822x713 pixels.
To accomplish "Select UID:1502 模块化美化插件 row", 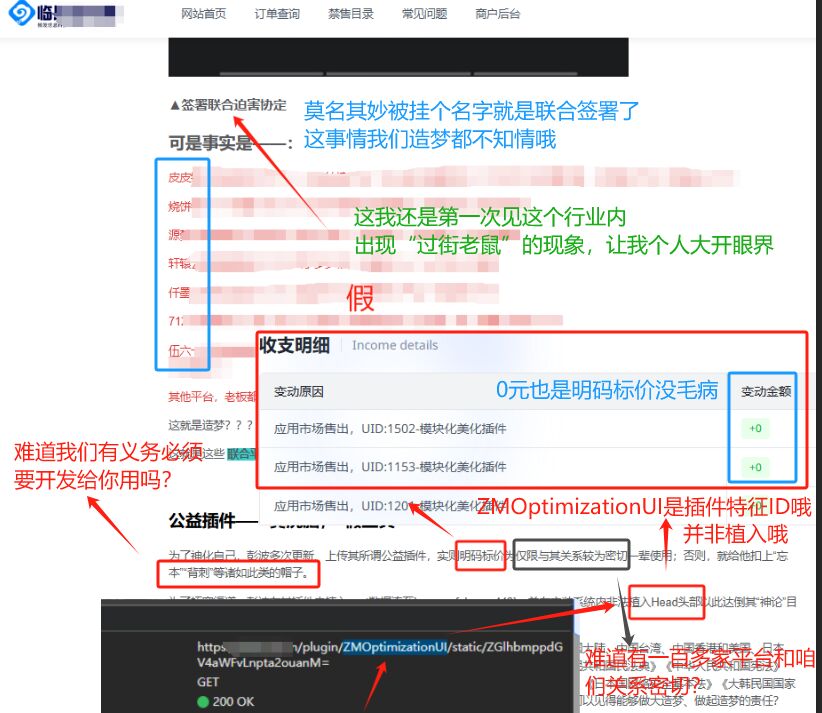I will click(x=390, y=428).
